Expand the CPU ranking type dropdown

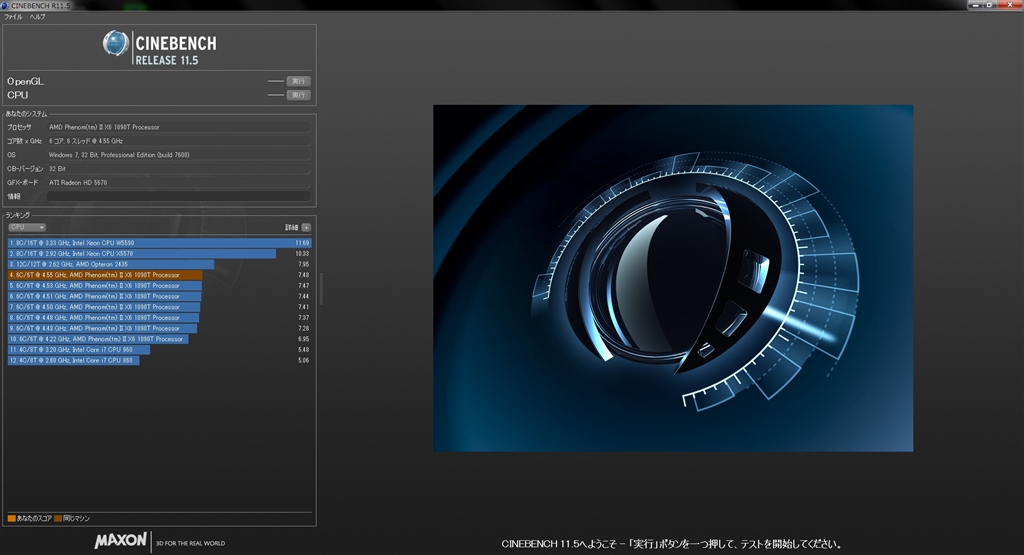[x=27, y=227]
